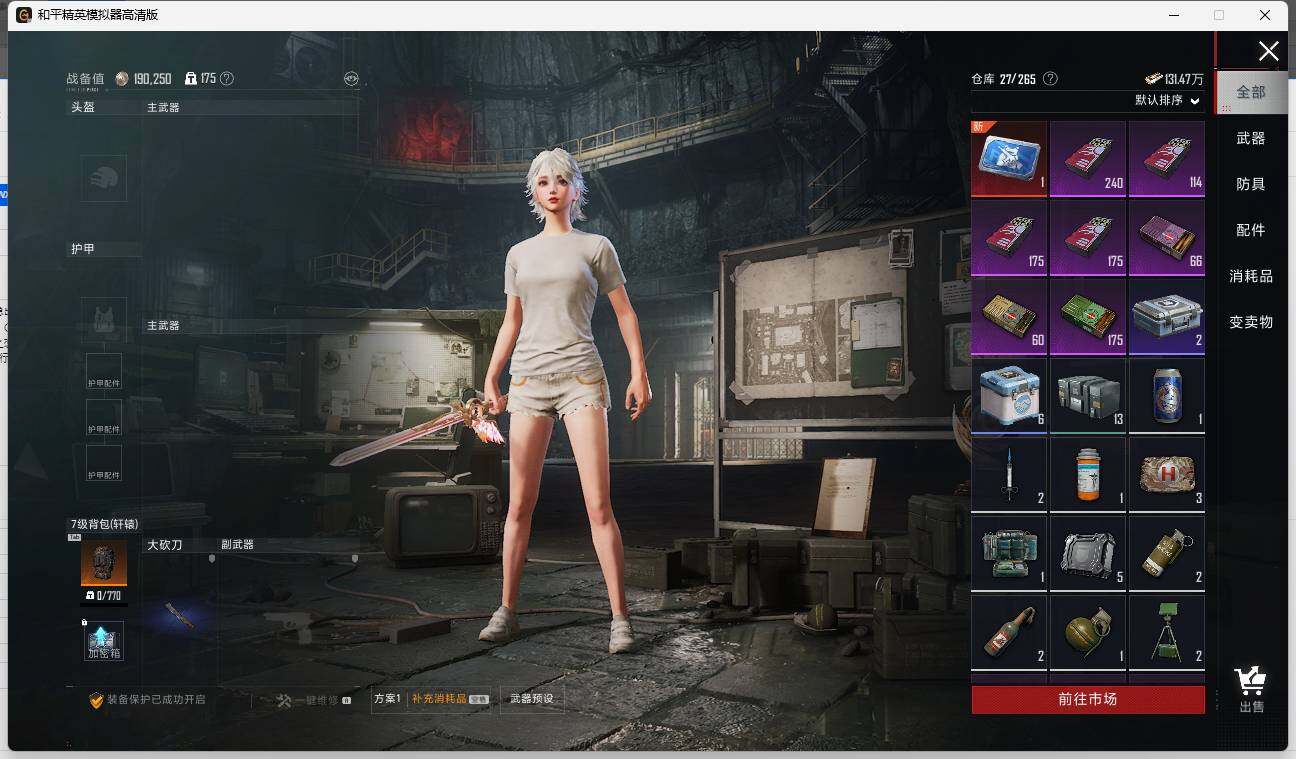Select the ammo box with quantity 240
The image size is (1296, 759).
[x=1088, y=158]
